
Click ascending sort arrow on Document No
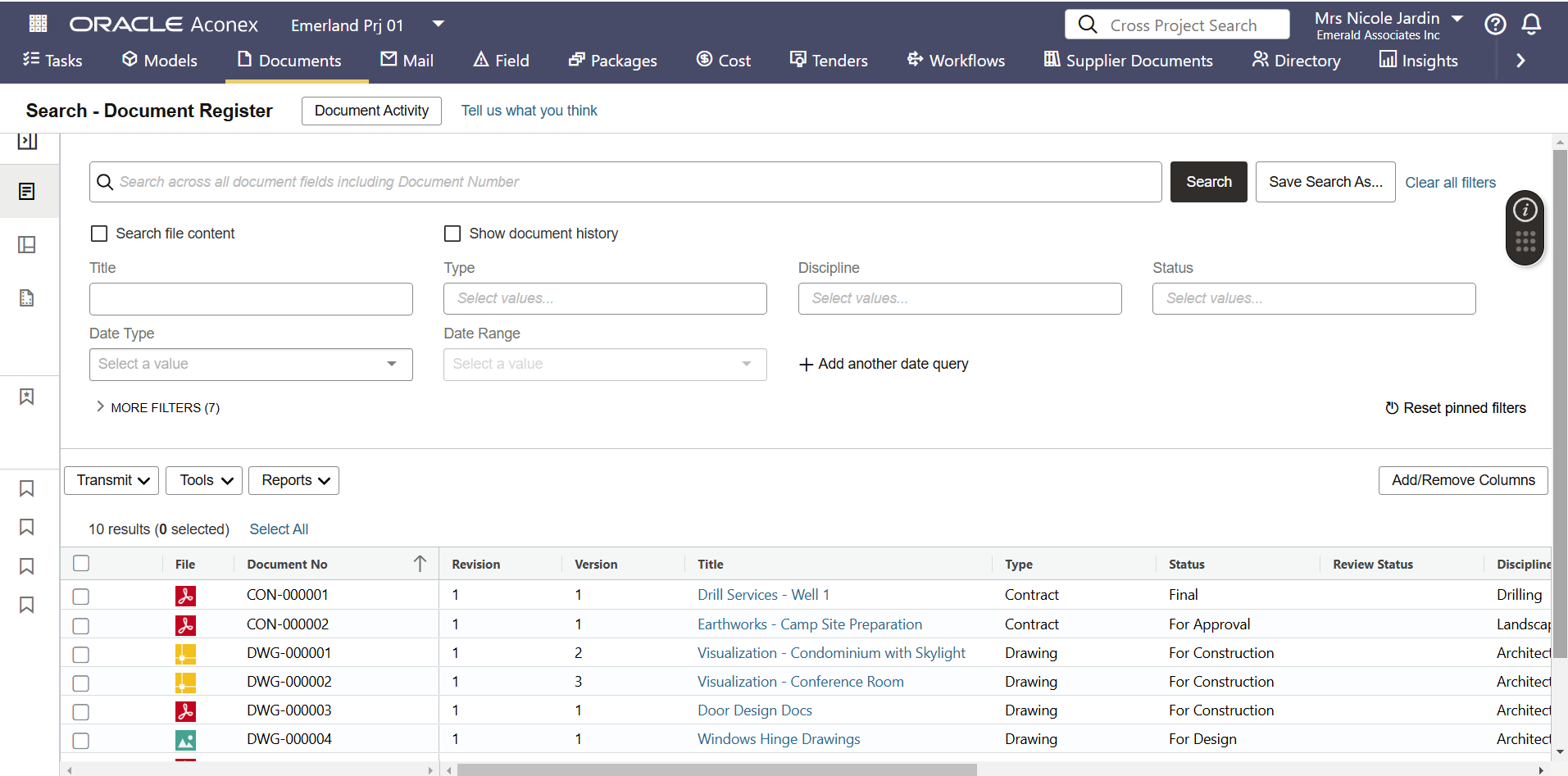[420, 564]
